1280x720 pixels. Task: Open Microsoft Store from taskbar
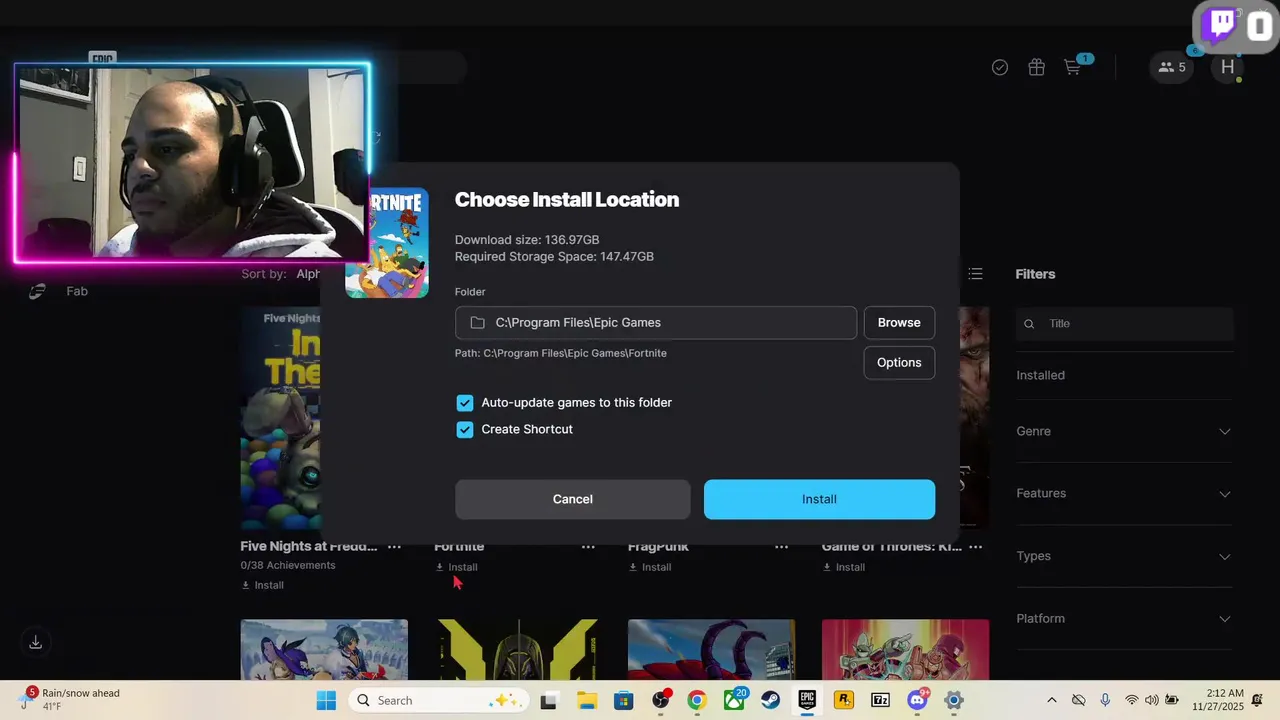(623, 701)
